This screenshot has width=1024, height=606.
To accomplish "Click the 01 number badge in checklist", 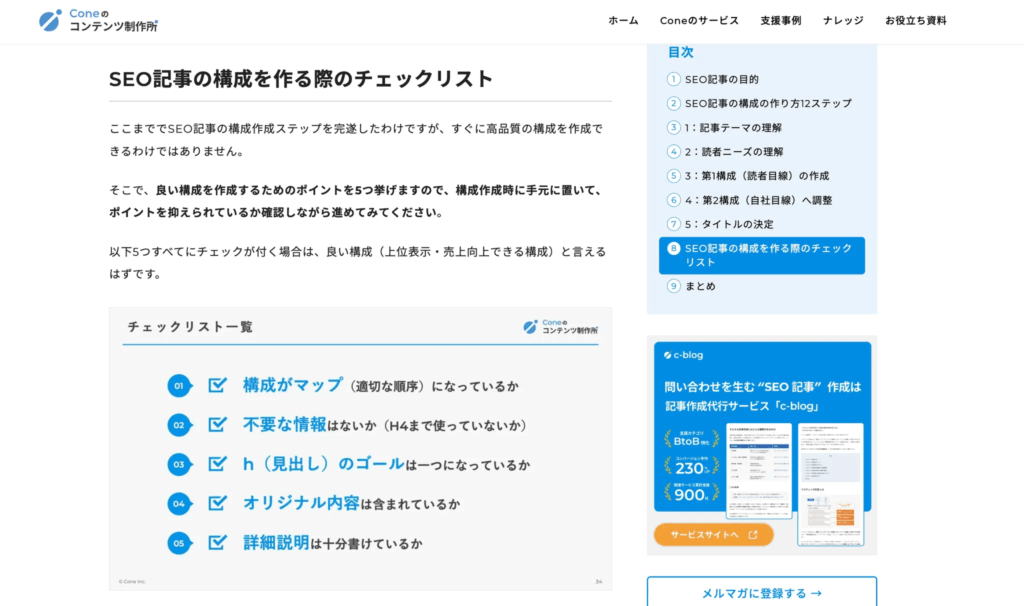I will (179, 386).
